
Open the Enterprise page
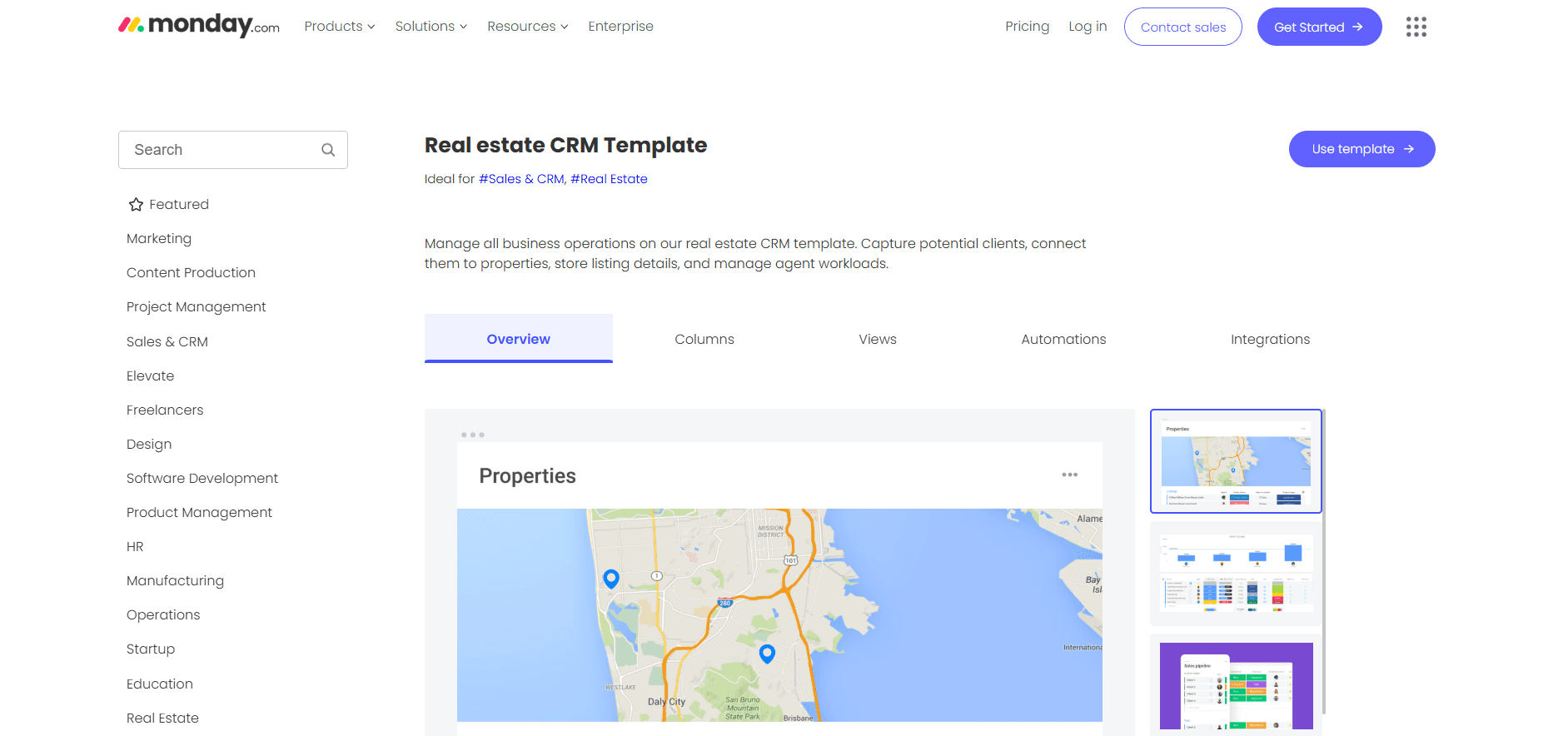click(620, 27)
